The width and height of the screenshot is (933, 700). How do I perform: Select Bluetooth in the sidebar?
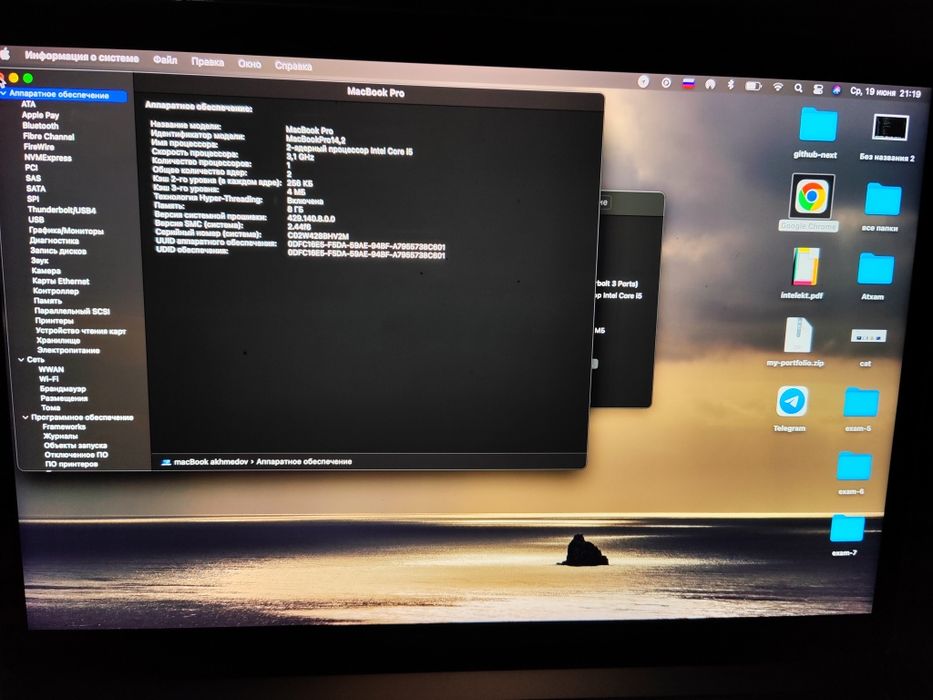40,126
